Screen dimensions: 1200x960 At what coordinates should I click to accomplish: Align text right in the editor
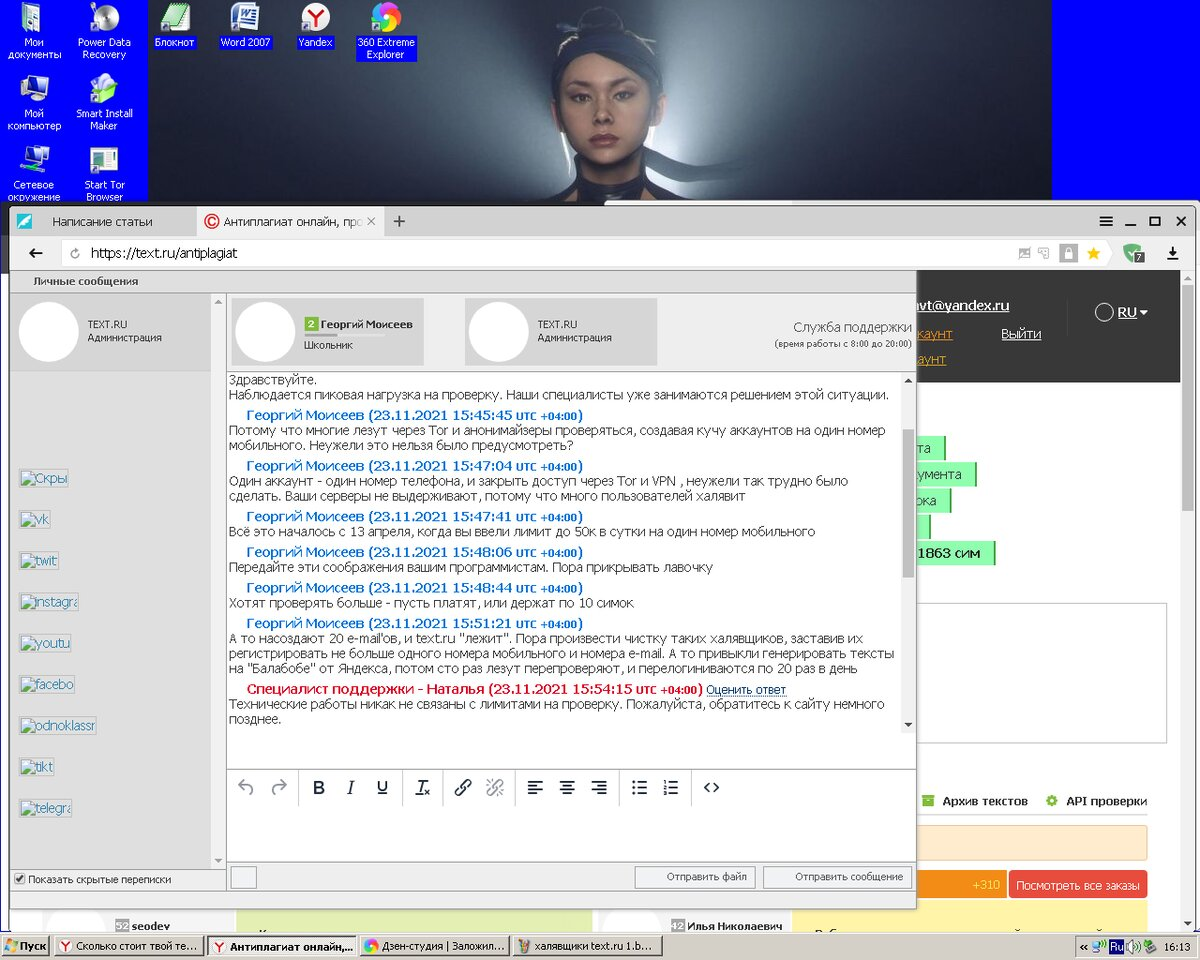click(599, 788)
